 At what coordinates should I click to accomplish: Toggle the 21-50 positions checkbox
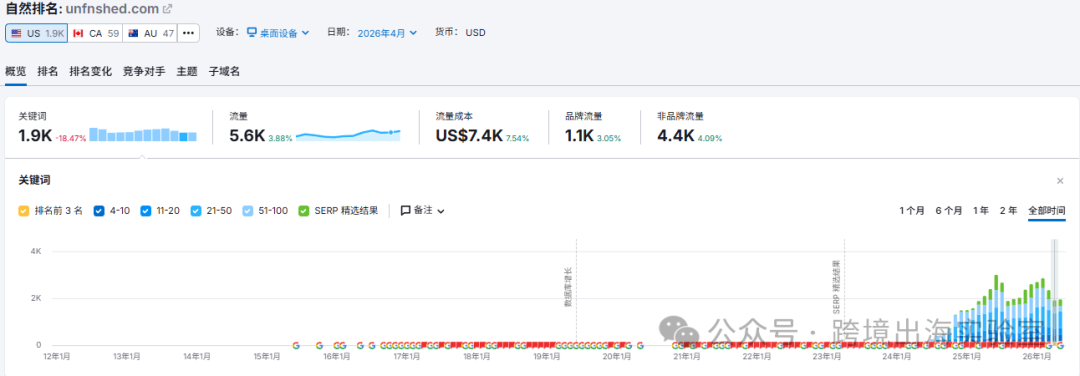pyautogui.click(x=196, y=211)
